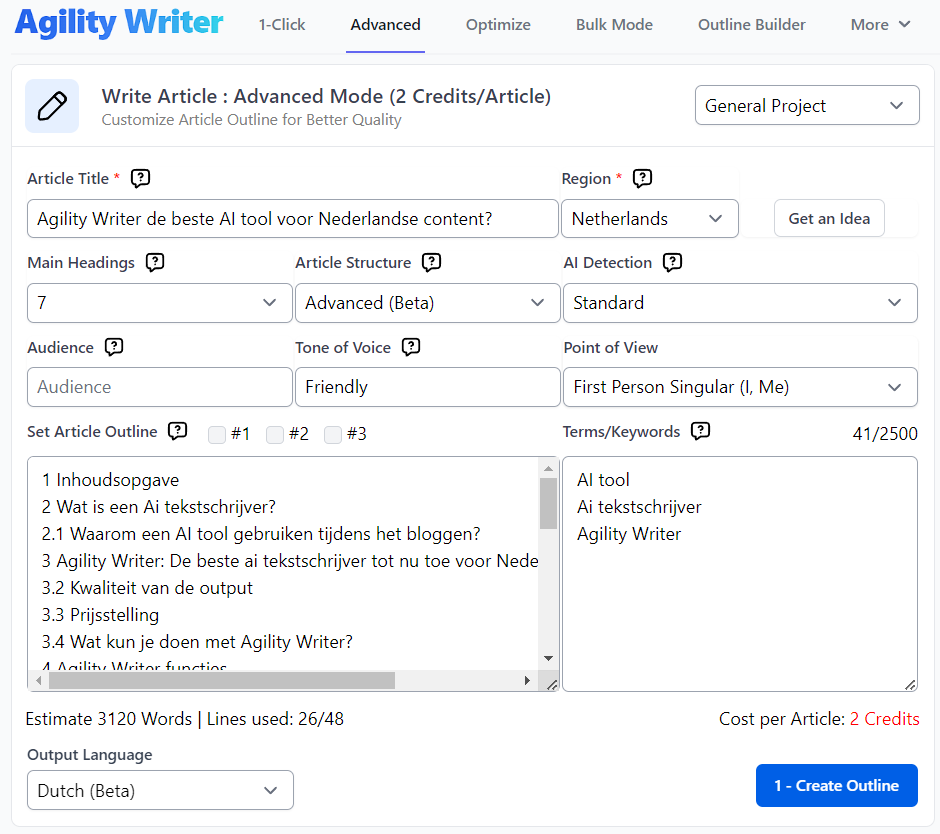Click outline line '3.2 Kwaliteit van de output'
This screenshot has width=940, height=834.
click(147, 588)
